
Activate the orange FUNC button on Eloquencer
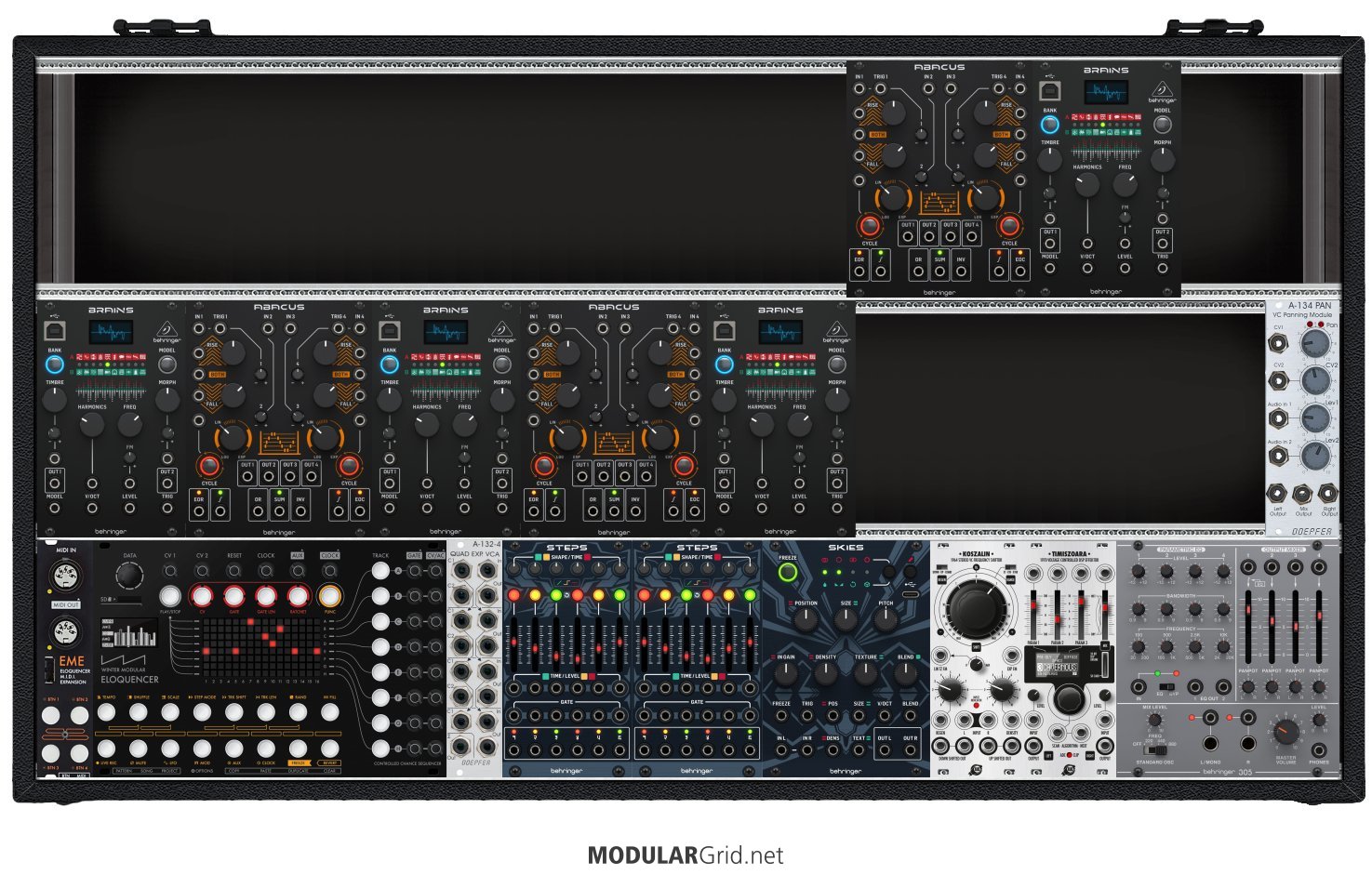click(329, 596)
